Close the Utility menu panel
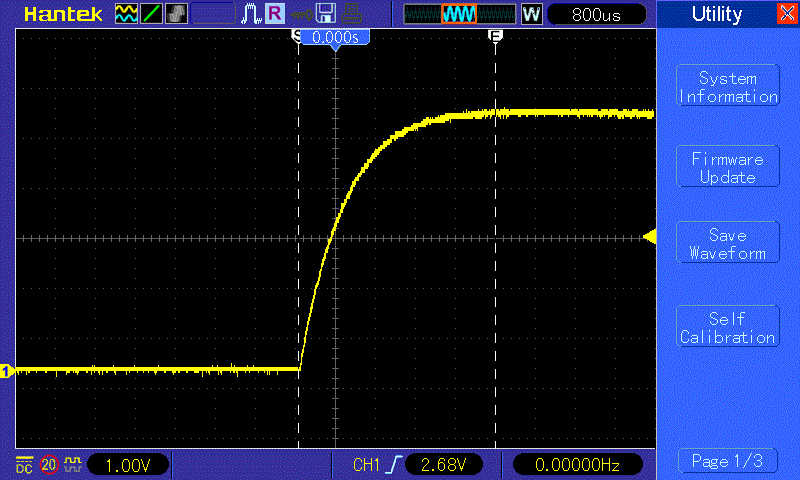The height and width of the screenshot is (480, 800). (786, 14)
